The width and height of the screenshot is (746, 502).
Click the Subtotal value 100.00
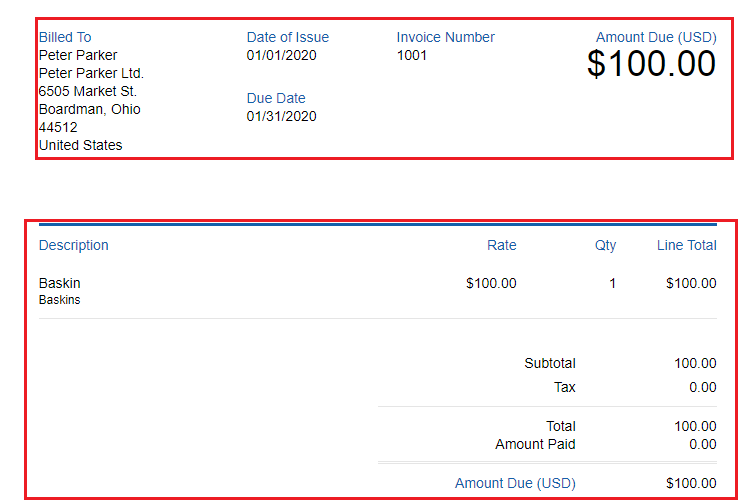click(x=695, y=363)
